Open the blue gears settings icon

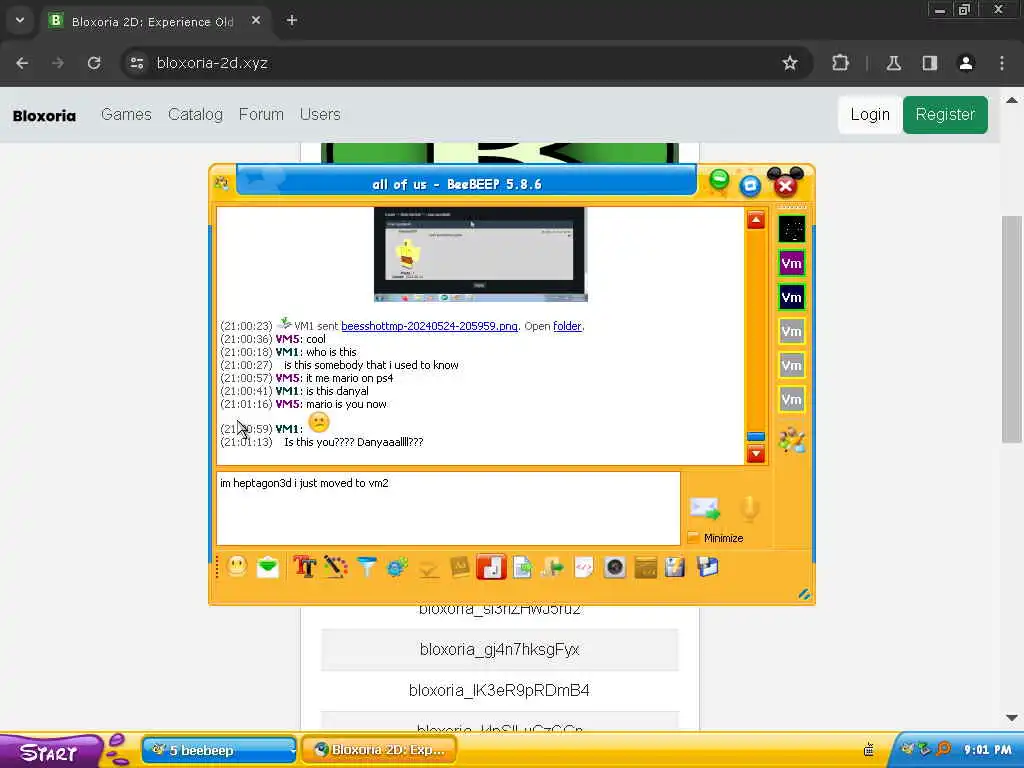point(397,566)
